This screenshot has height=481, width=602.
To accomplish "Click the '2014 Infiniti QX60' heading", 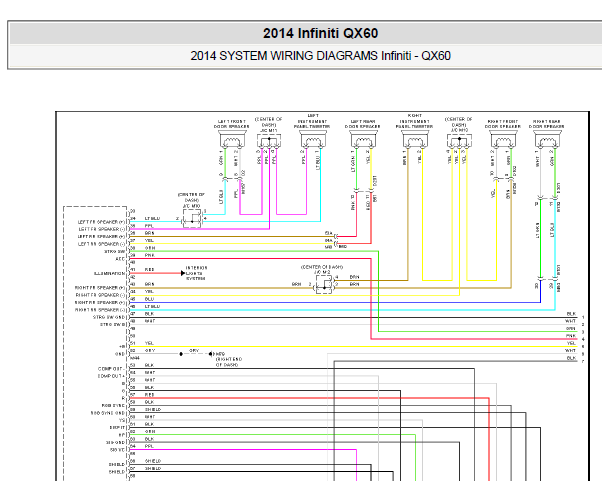I will (x=320, y=33).
